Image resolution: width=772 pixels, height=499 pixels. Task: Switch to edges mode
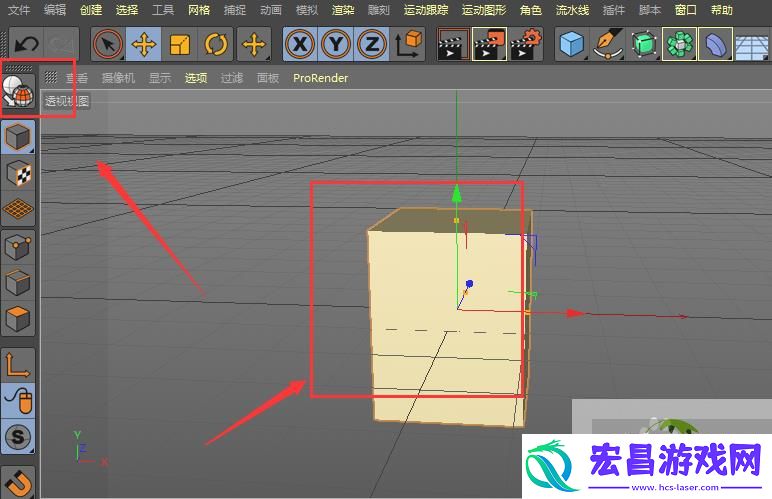point(19,282)
